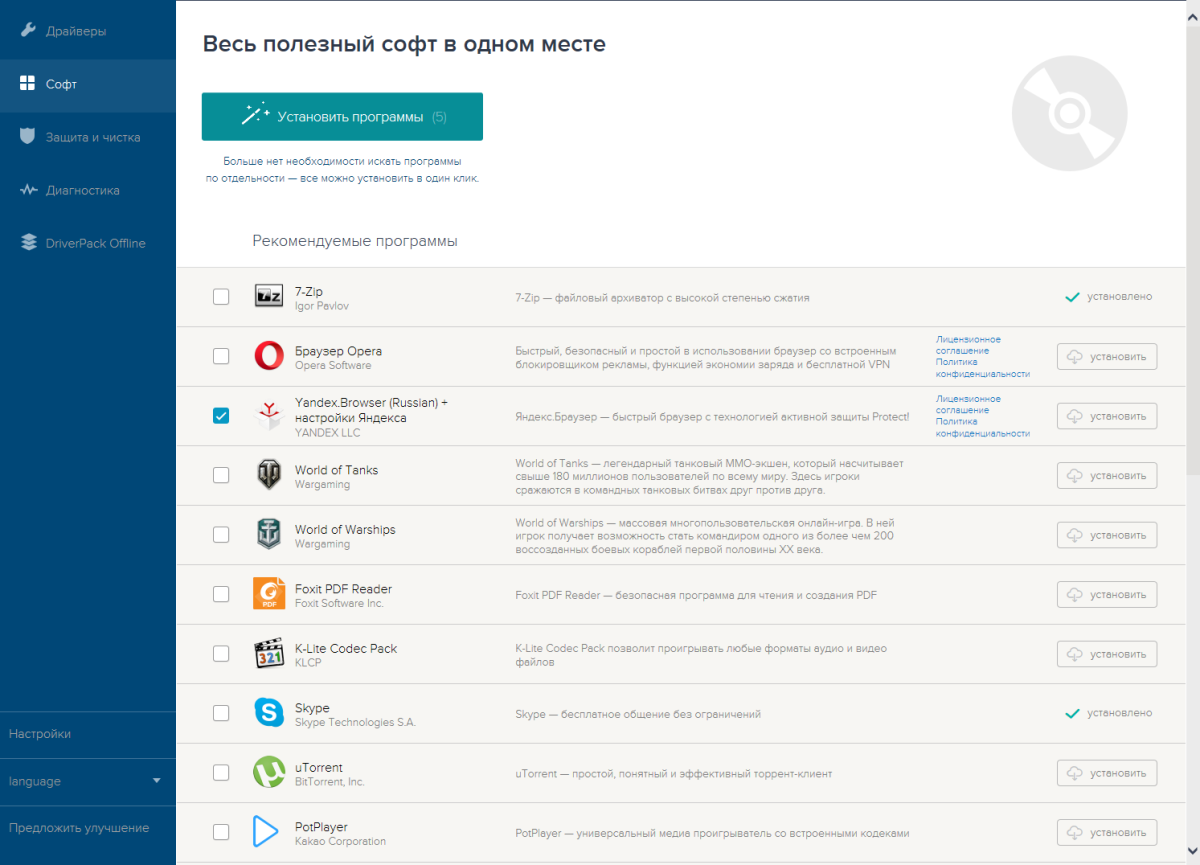Click the Kakao Corporation publisher text
The width and height of the screenshot is (1200, 865).
coord(340,841)
